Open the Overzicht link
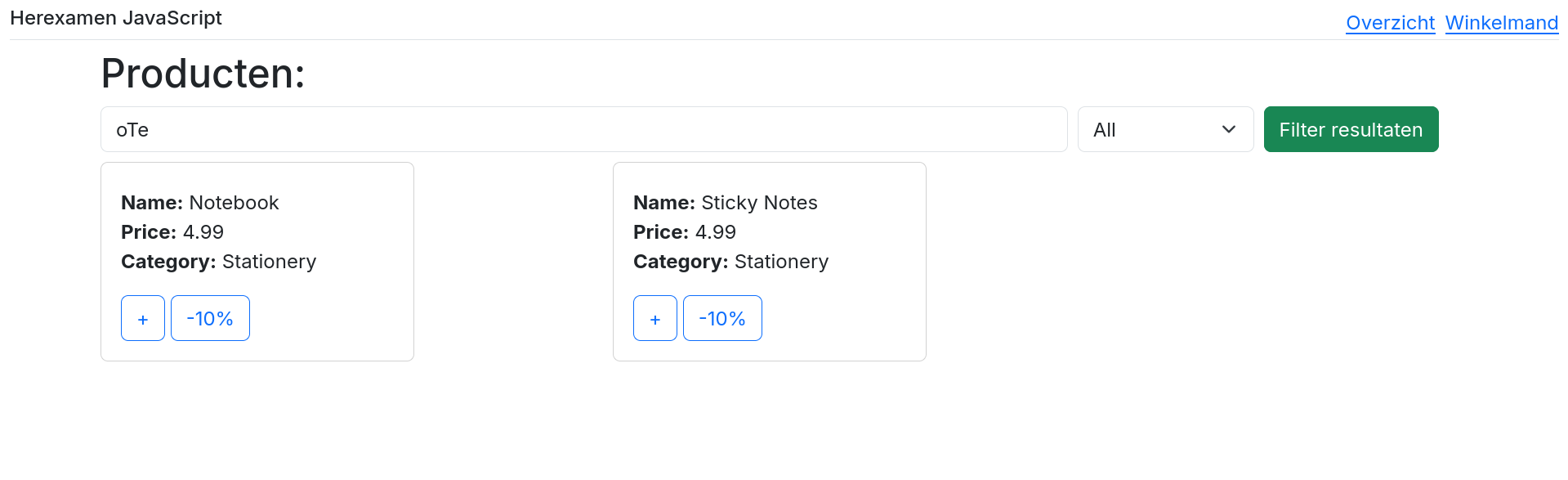The height and width of the screenshot is (480, 1568). click(x=1390, y=23)
